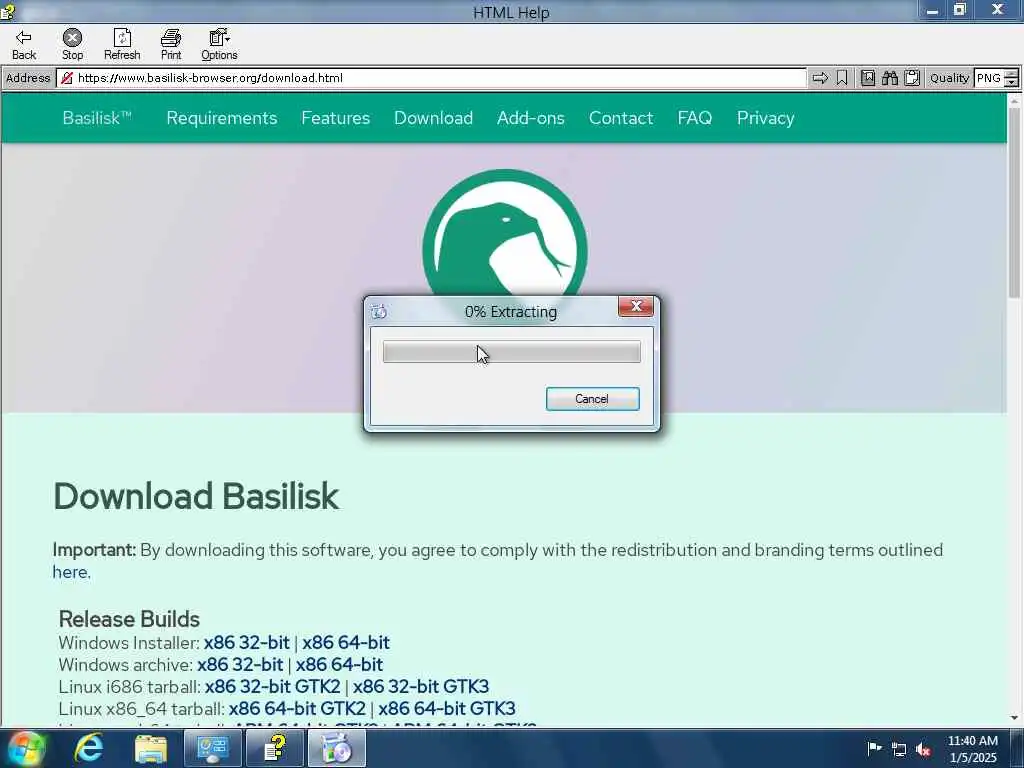Click the 'Release Builds' heading
The height and width of the screenshot is (768, 1024).
[x=129, y=619]
